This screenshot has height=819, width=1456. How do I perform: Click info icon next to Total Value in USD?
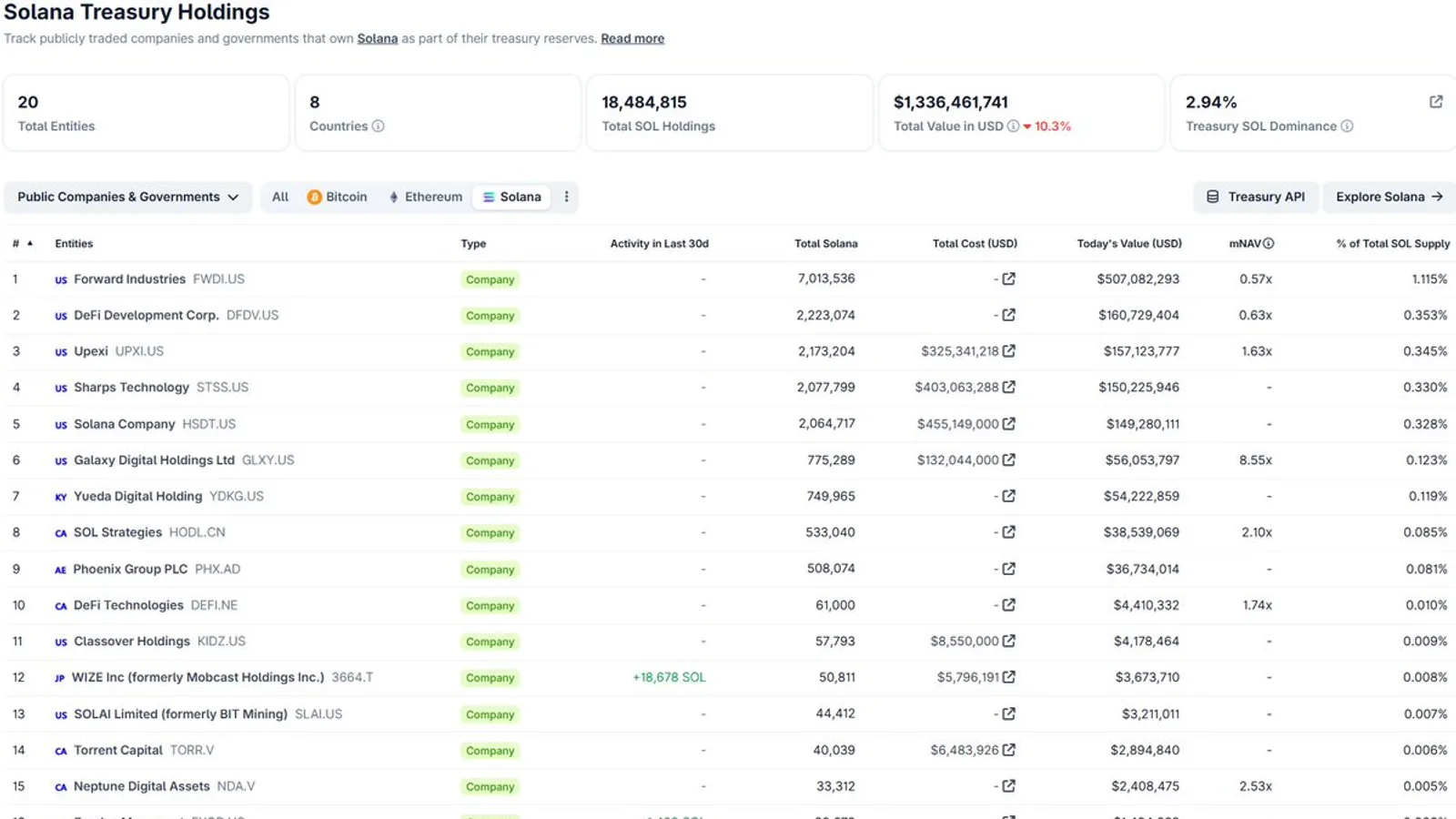1013,126
